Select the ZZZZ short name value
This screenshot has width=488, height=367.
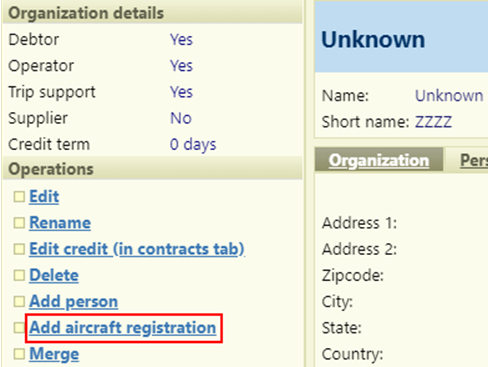point(433,122)
